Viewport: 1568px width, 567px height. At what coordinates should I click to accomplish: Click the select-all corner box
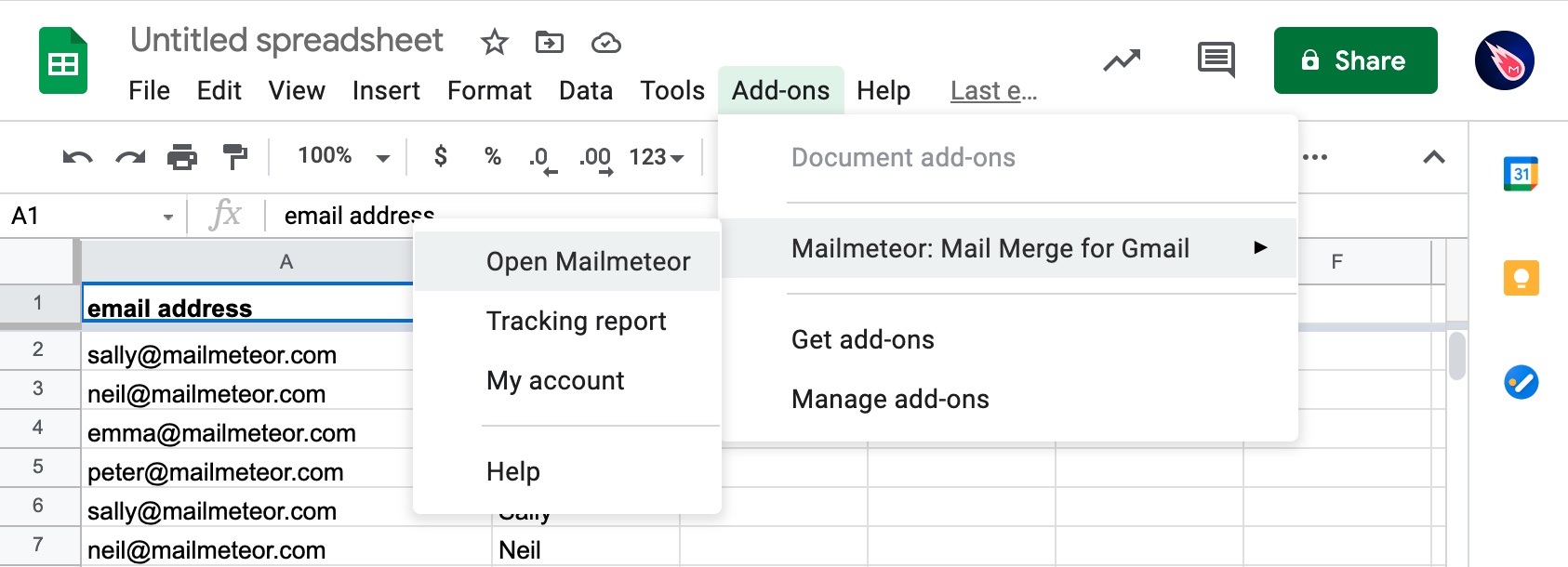click(x=38, y=260)
